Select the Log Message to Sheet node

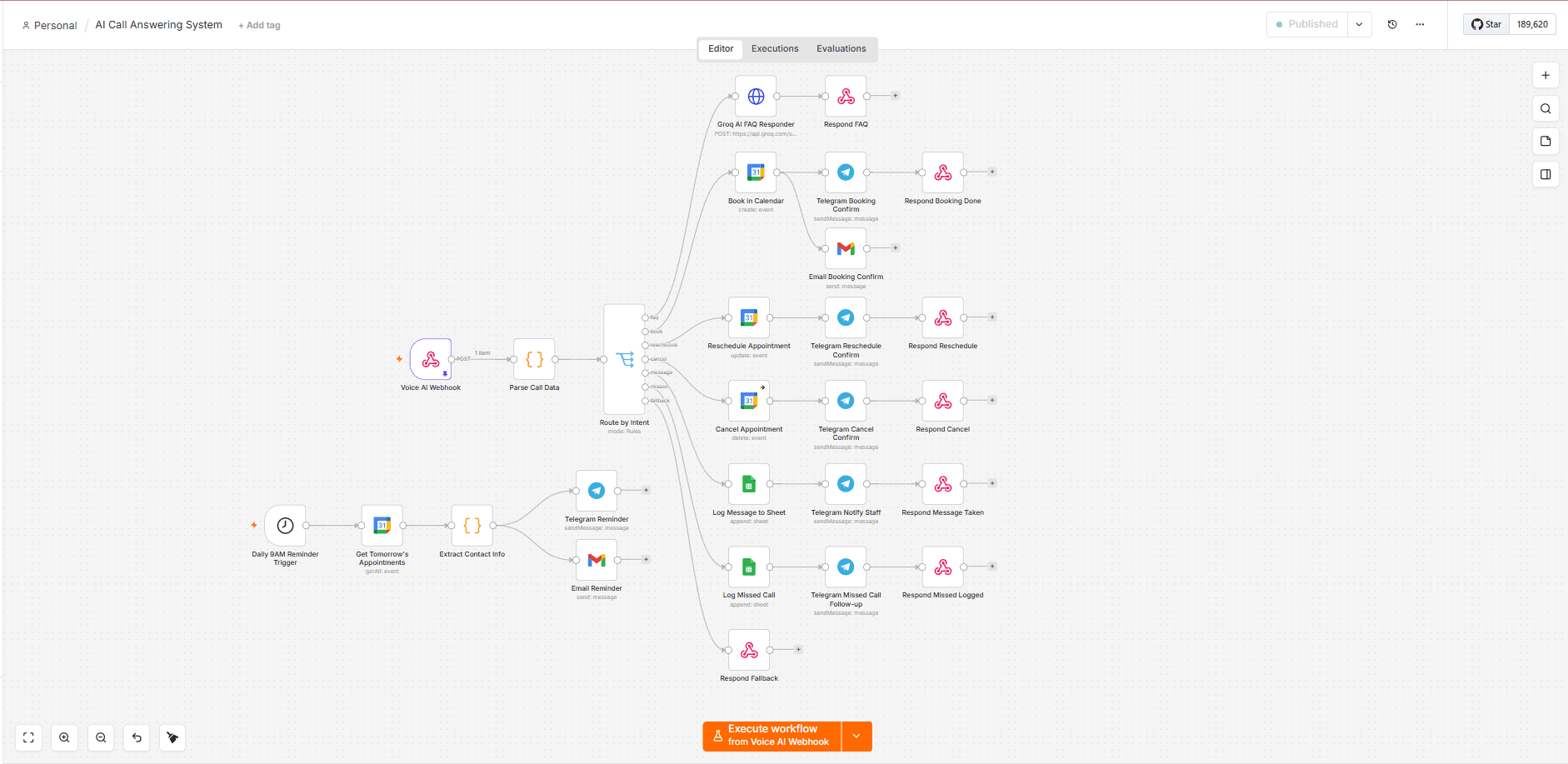[749, 484]
